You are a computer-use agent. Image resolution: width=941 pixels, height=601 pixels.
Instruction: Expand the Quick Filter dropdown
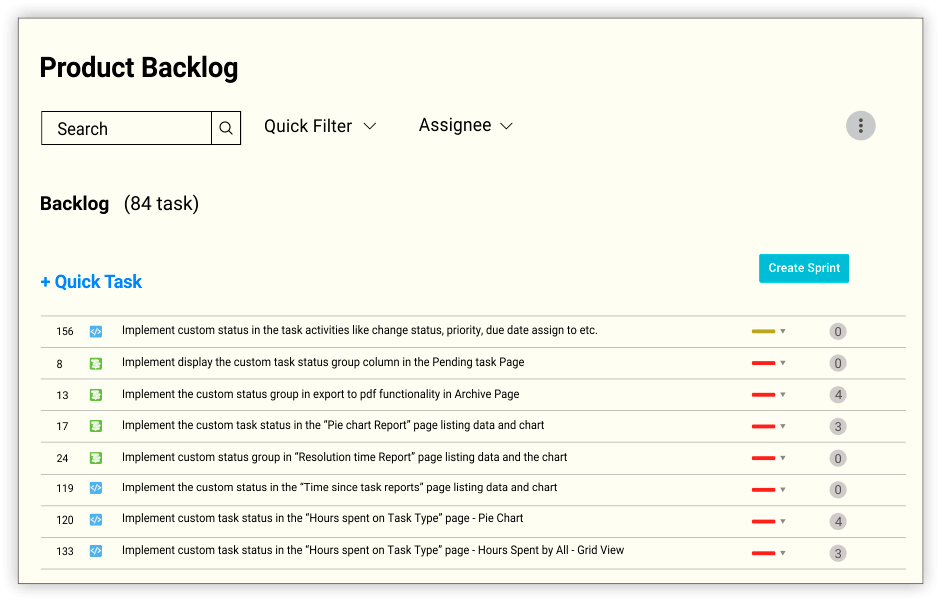[x=320, y=126]
